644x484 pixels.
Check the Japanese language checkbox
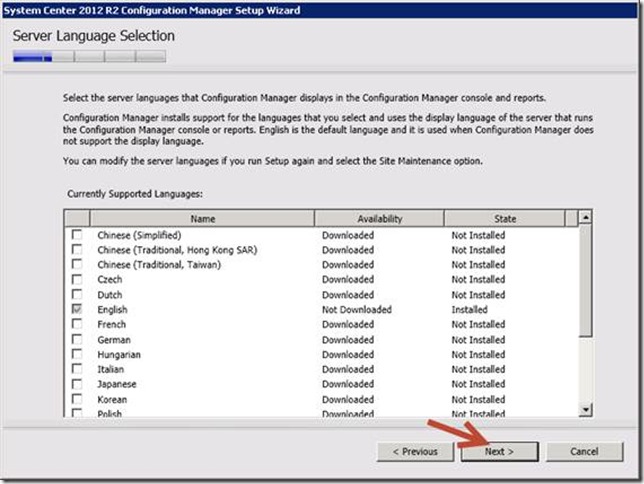point(77,385)
